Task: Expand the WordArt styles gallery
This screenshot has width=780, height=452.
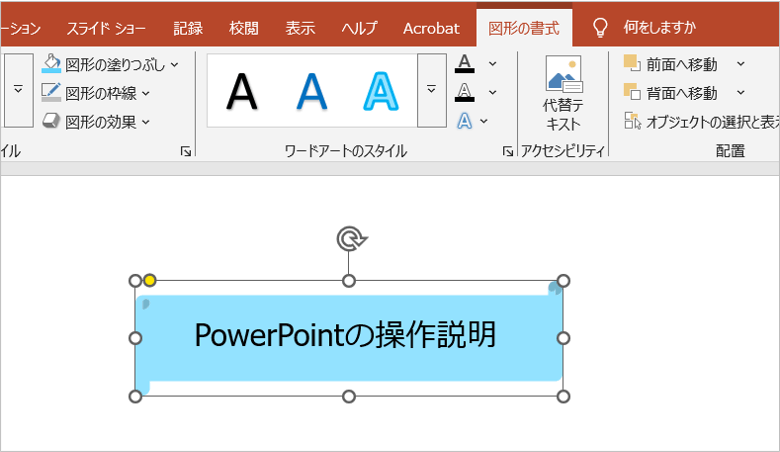Action: (431, 90)
